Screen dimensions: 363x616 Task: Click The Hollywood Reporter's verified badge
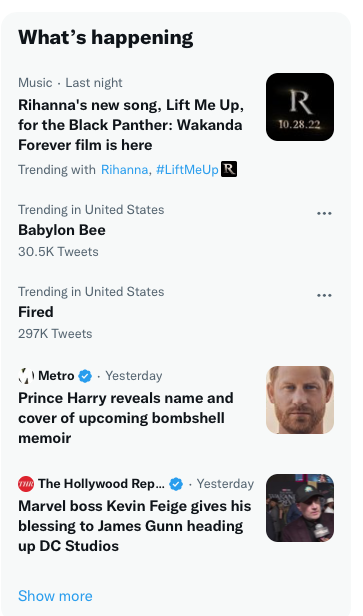pyautogui.click(x=176, y=484)
